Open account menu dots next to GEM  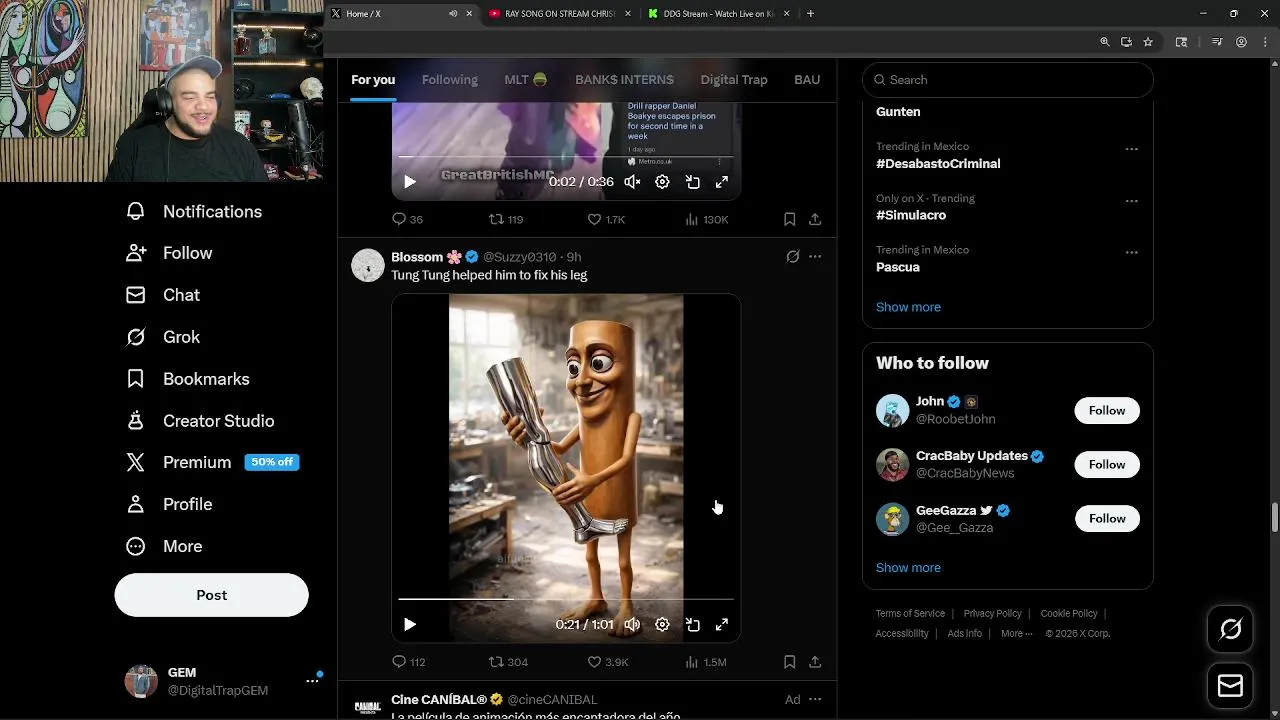[x=312, y=681]
